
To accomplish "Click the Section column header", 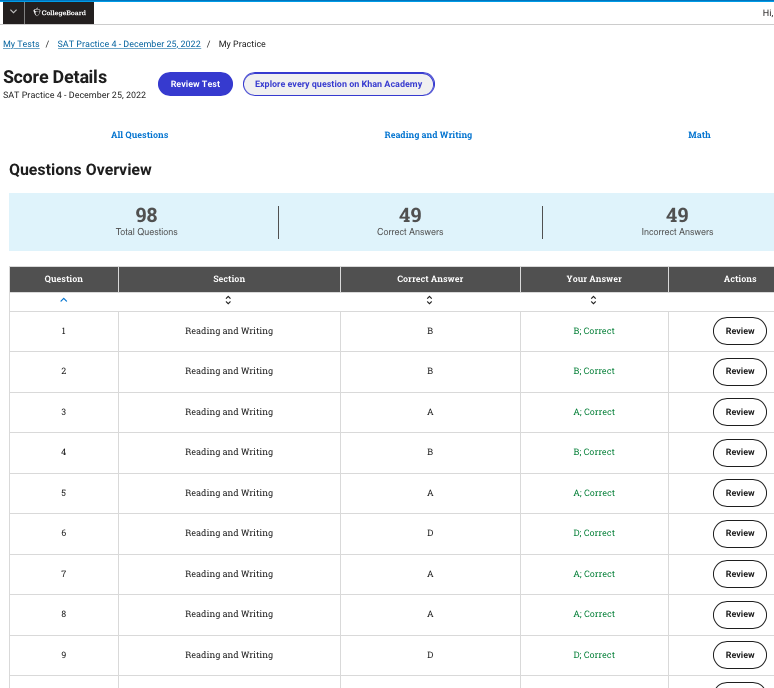I will pyautogui.click(x=229, y=279).
